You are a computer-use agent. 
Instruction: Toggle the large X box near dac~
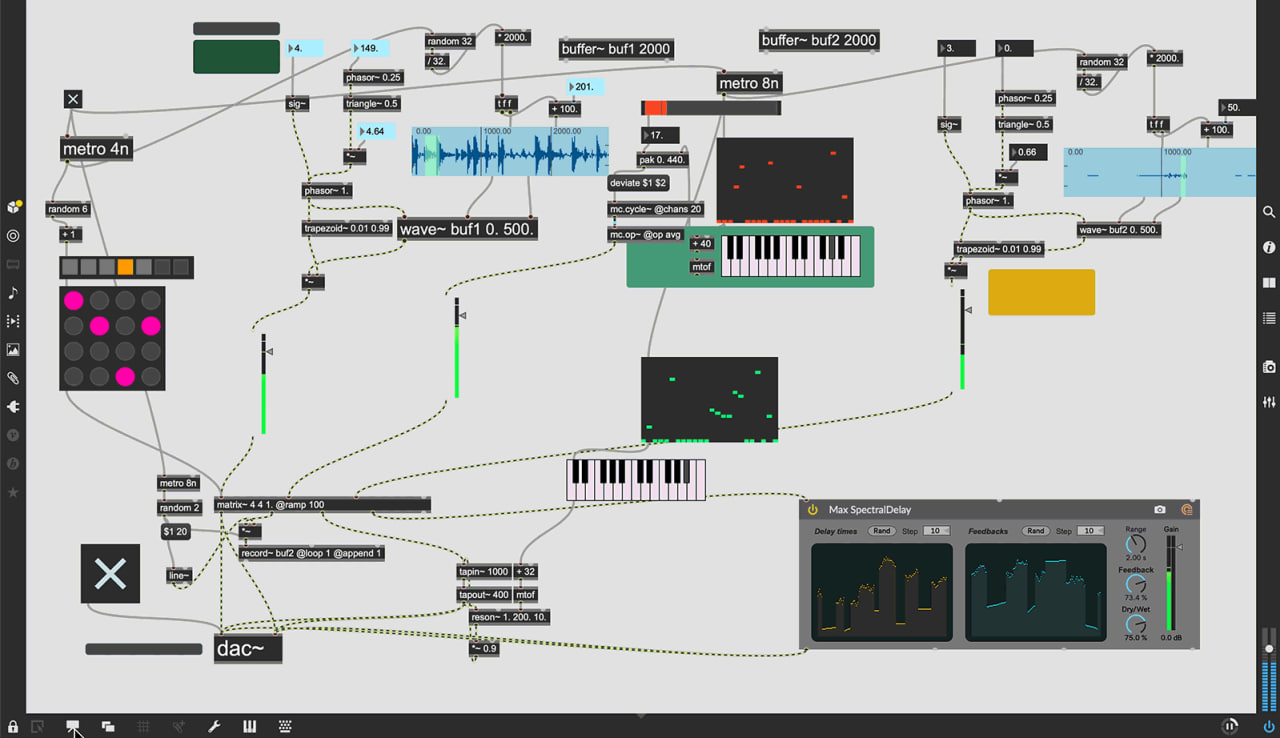[x=110, y=573]
